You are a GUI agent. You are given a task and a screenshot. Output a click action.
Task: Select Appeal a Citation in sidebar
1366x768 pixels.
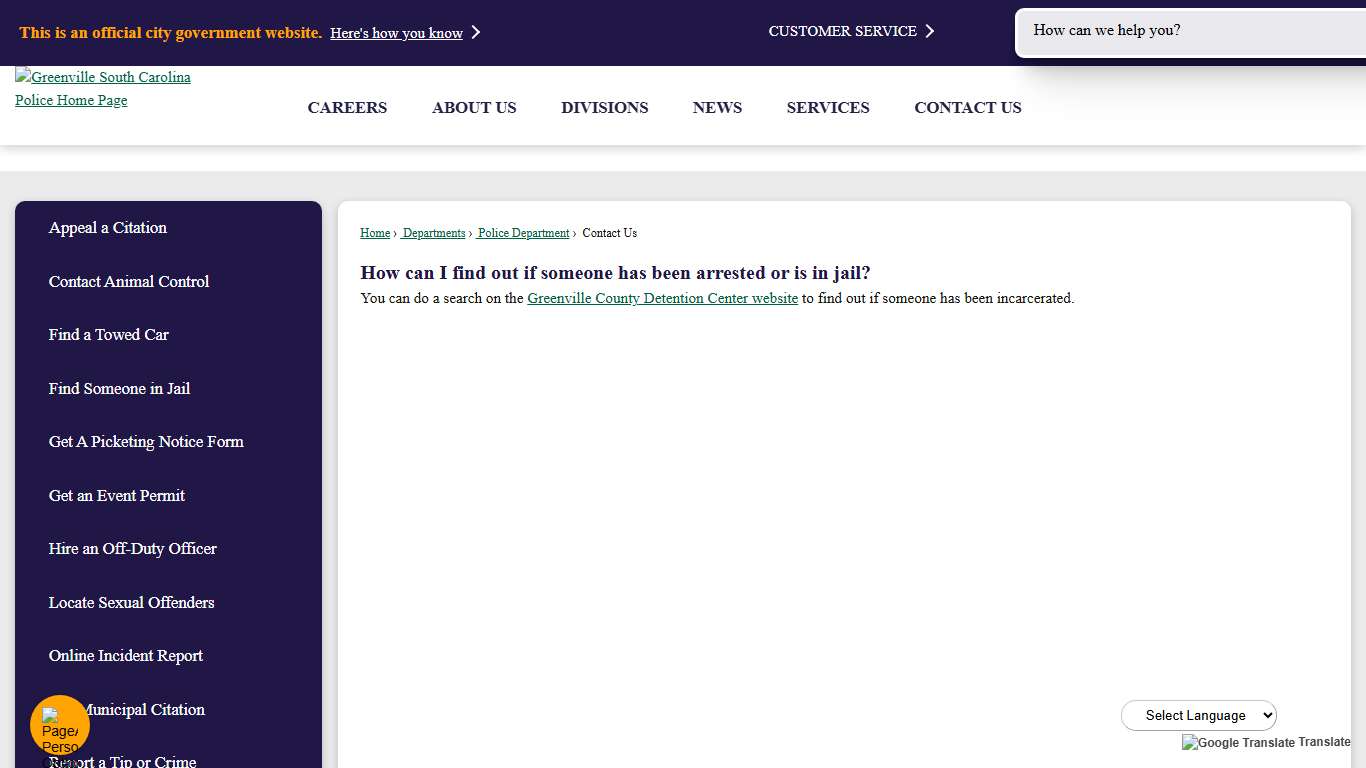pos(108,228)
